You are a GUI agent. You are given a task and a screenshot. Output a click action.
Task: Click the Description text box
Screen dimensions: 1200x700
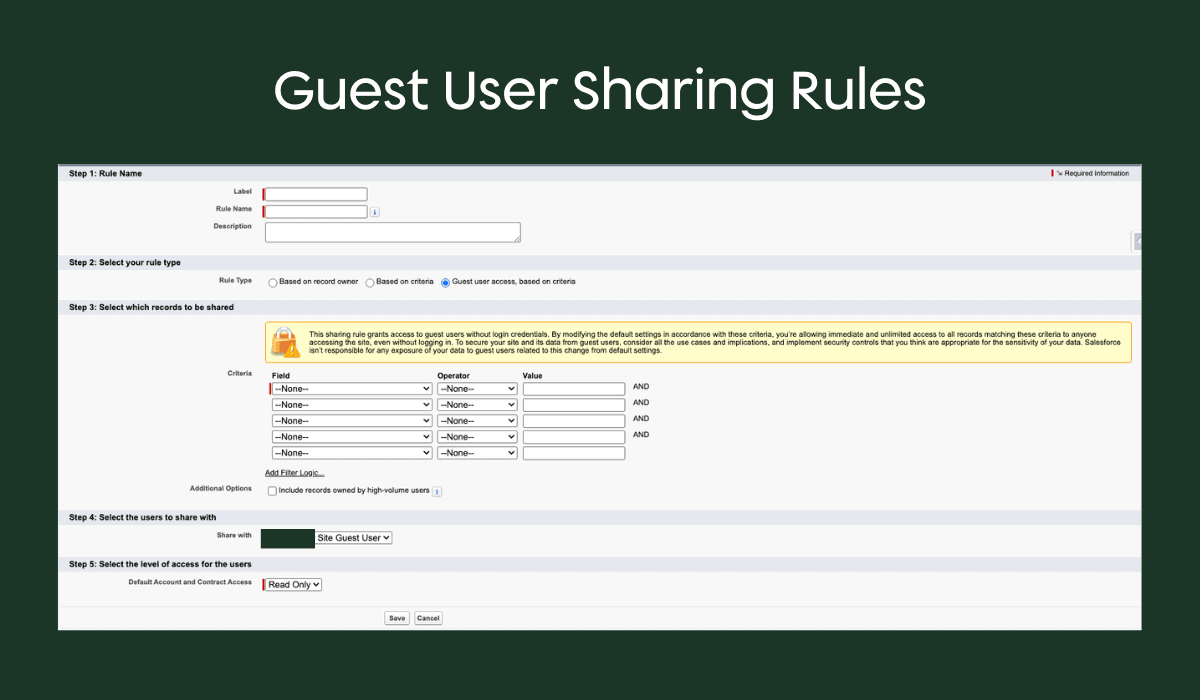click(x=392, y=231)
